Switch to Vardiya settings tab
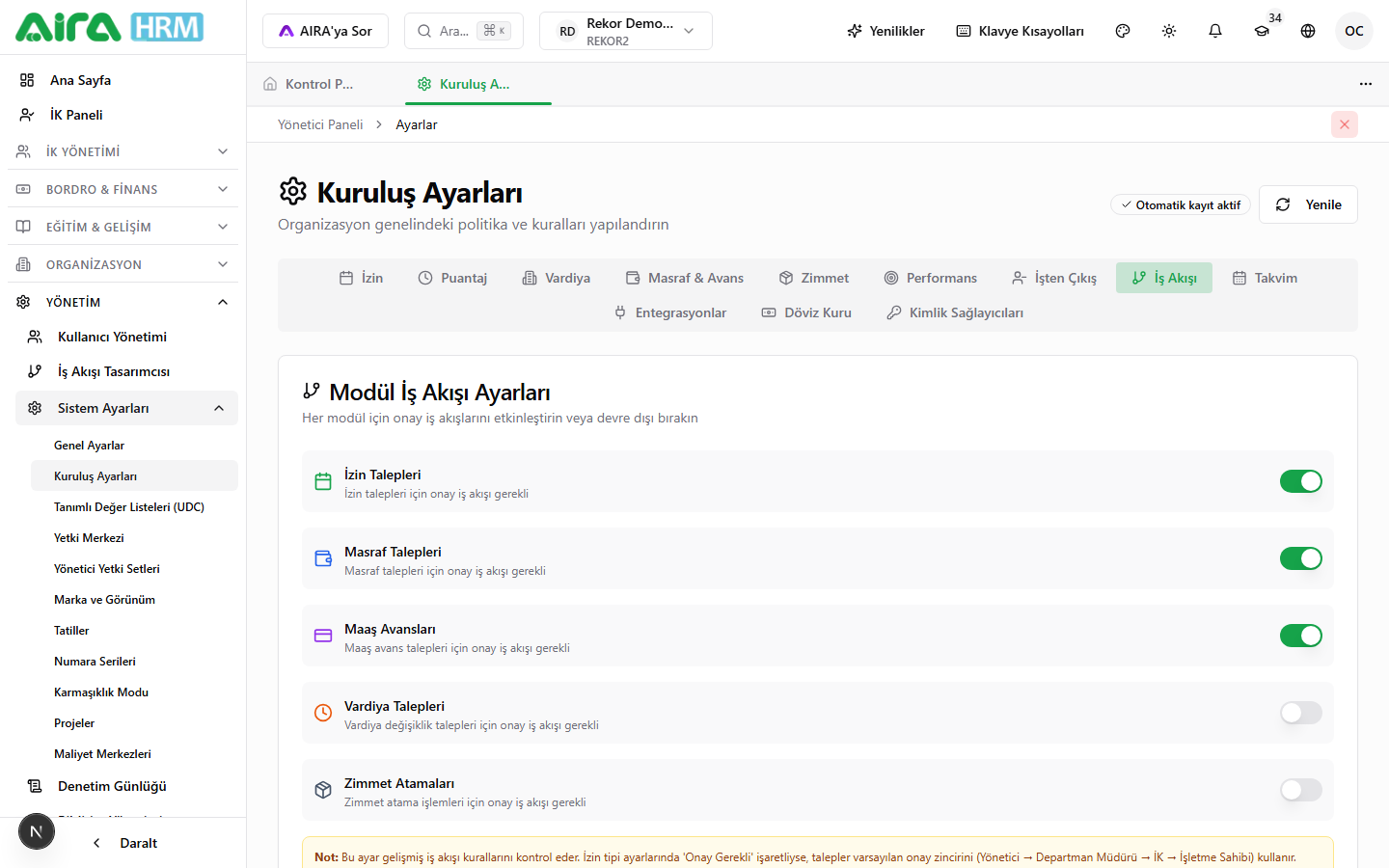 pos(557,278)
